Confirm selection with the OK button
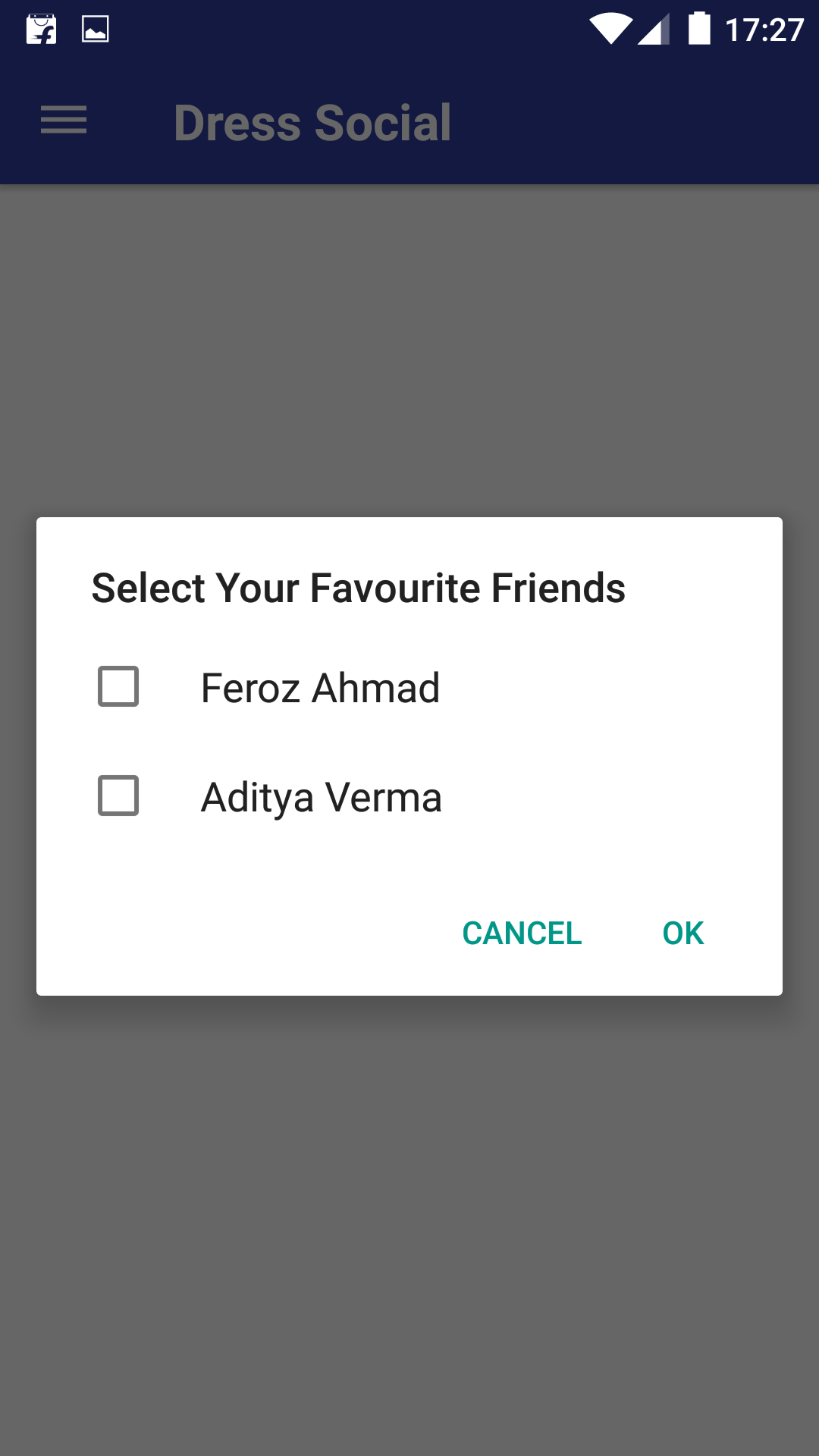 pyautogui.click(x=682, y=934)
